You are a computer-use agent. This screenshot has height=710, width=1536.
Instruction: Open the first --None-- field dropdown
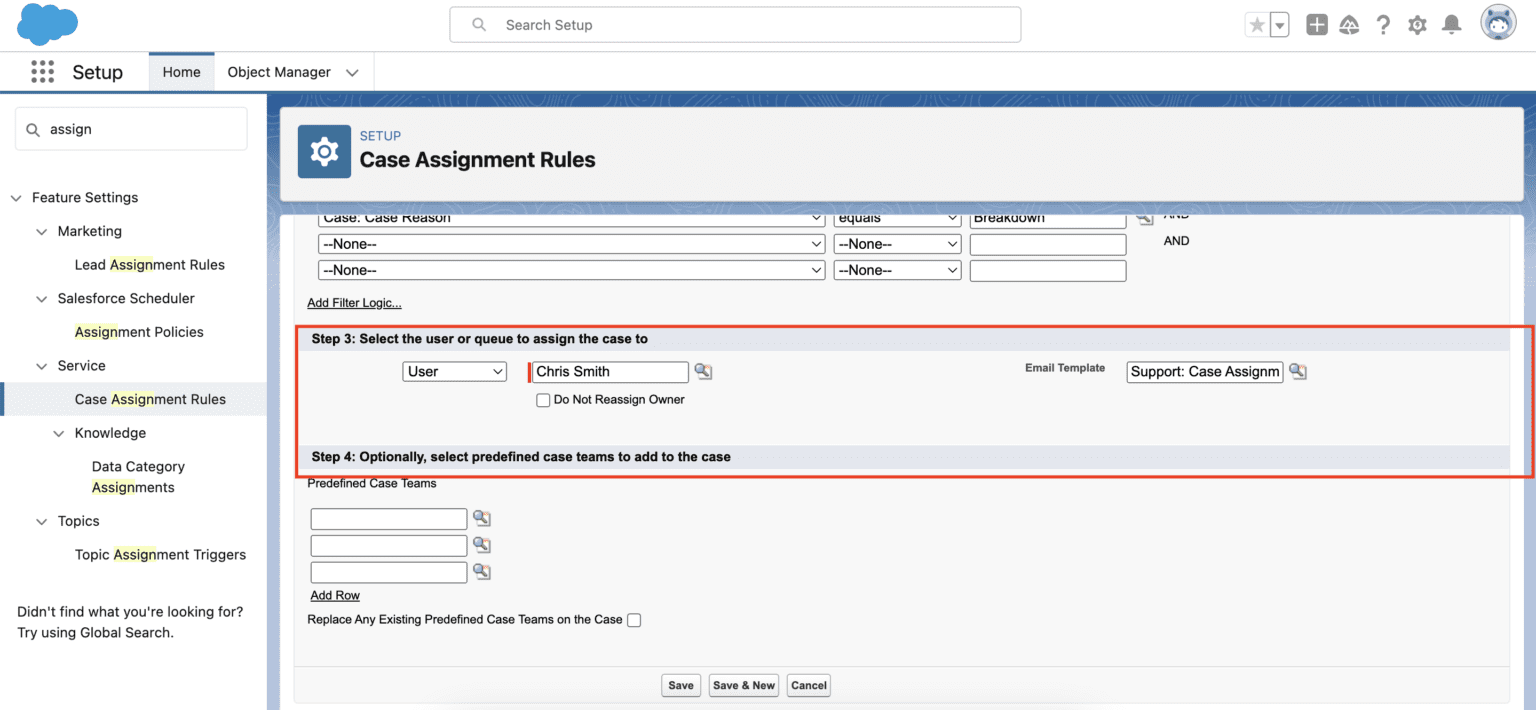(x=570, y=243)
